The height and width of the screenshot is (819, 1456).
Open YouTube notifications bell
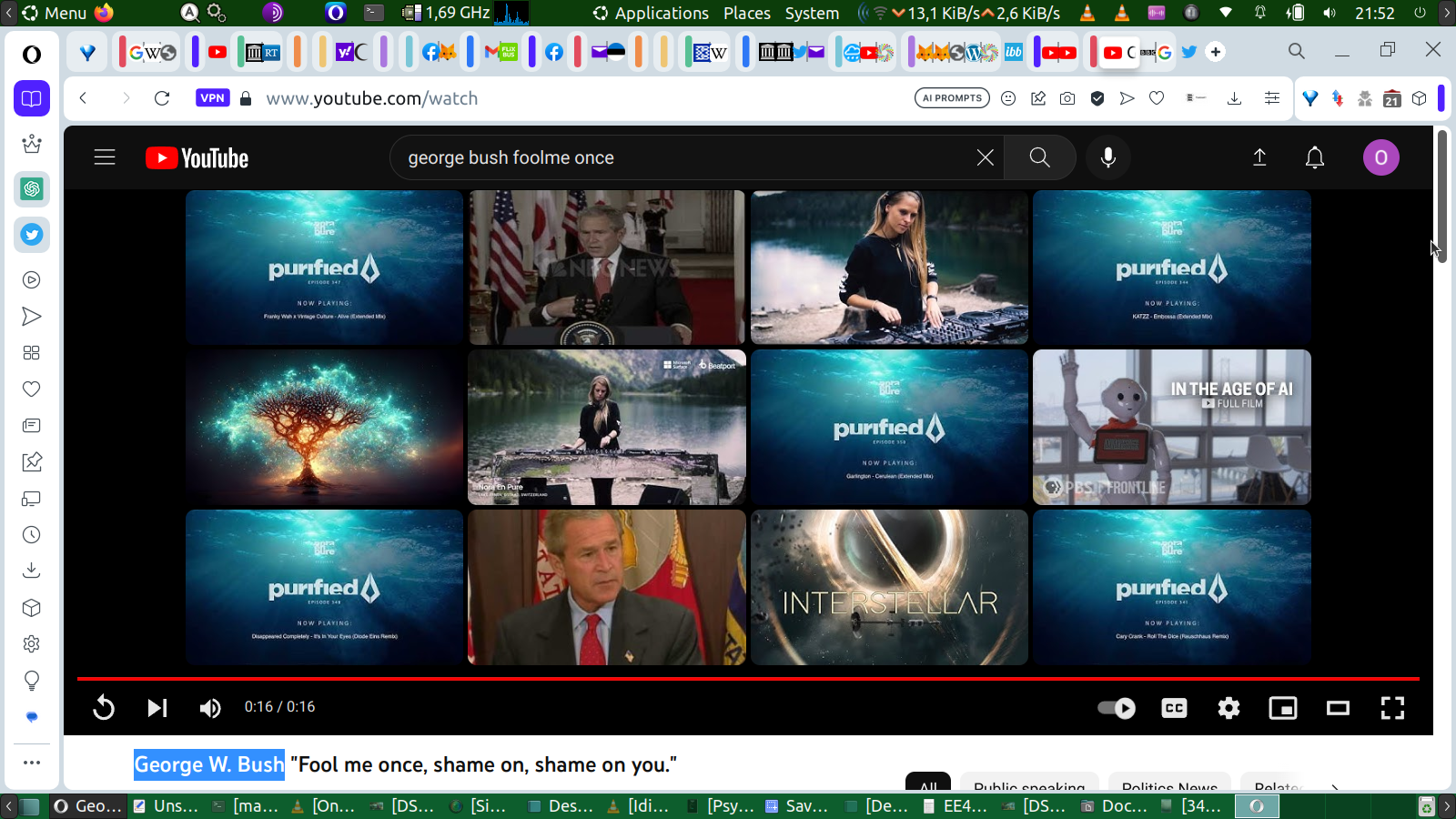click(x=1314, y=157)
